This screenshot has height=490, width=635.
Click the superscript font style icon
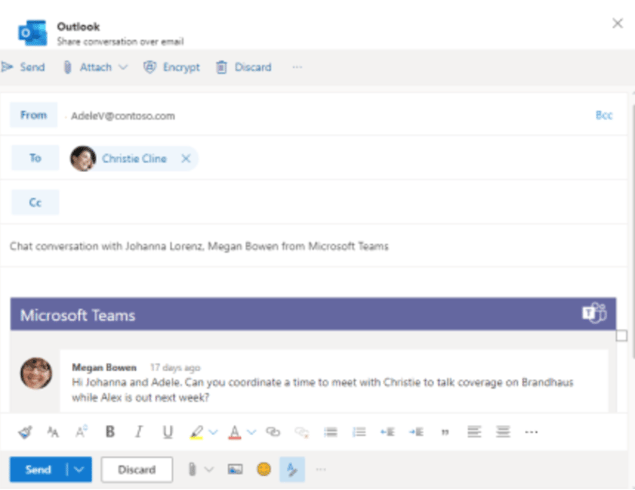point(81,432)
